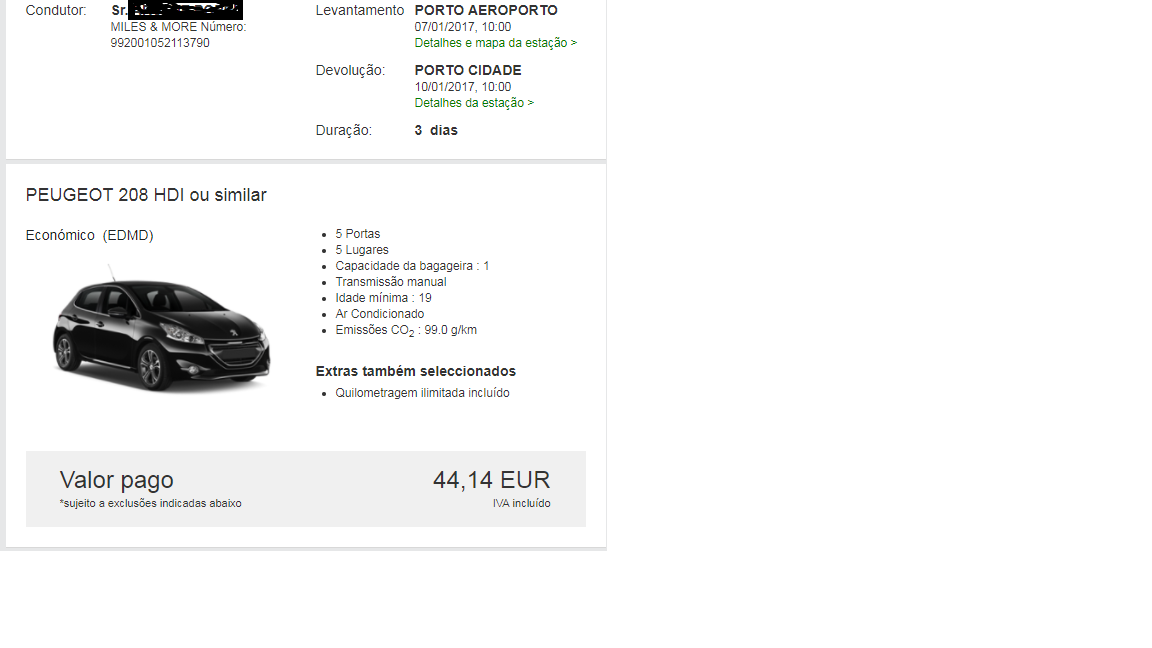Click the 'Emissões CO2 : 99.0 g/km' item
The width and height of the screenshot is (1152, 648).
[x=406, y=331]
